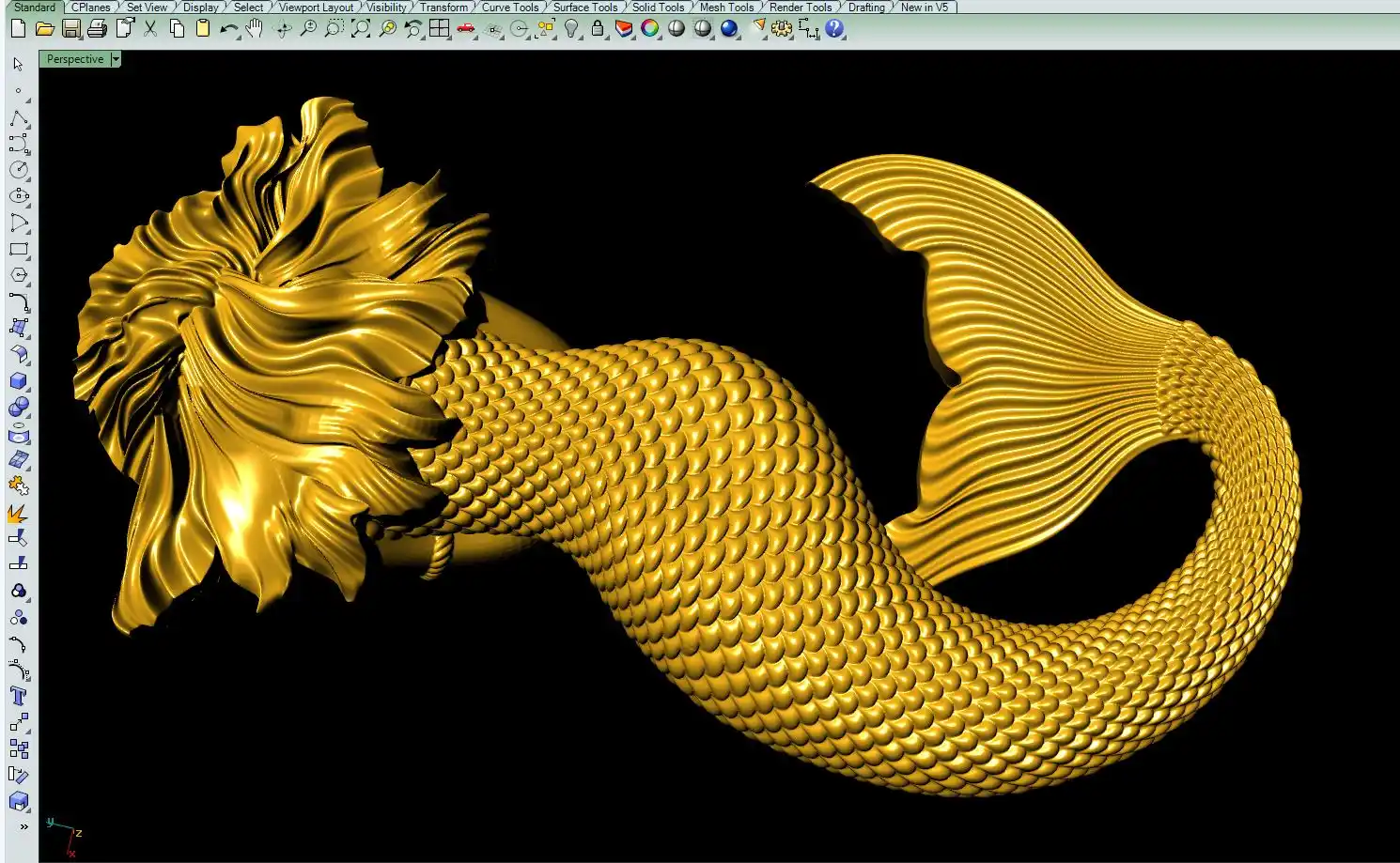Screen dimensions: 1400x863
Task: Open a file using the folder icon
Action: click(44, 29)
